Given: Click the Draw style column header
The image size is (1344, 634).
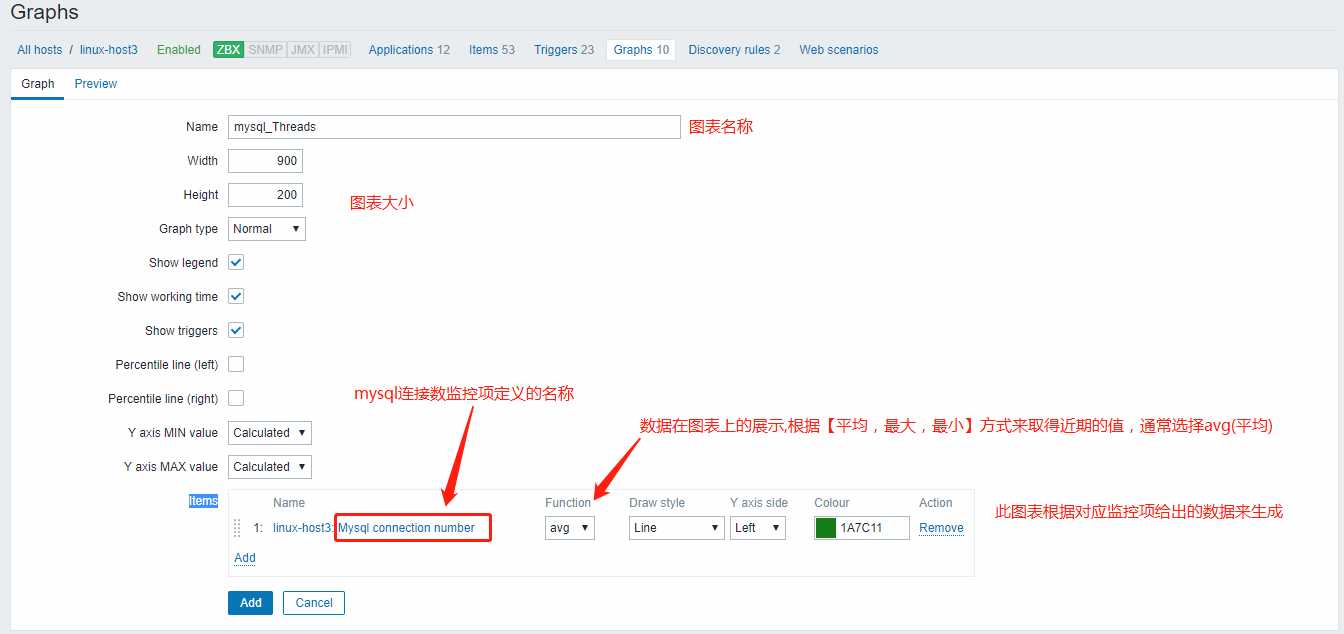Looking at the screenshot, I should (x=659, y=503).
